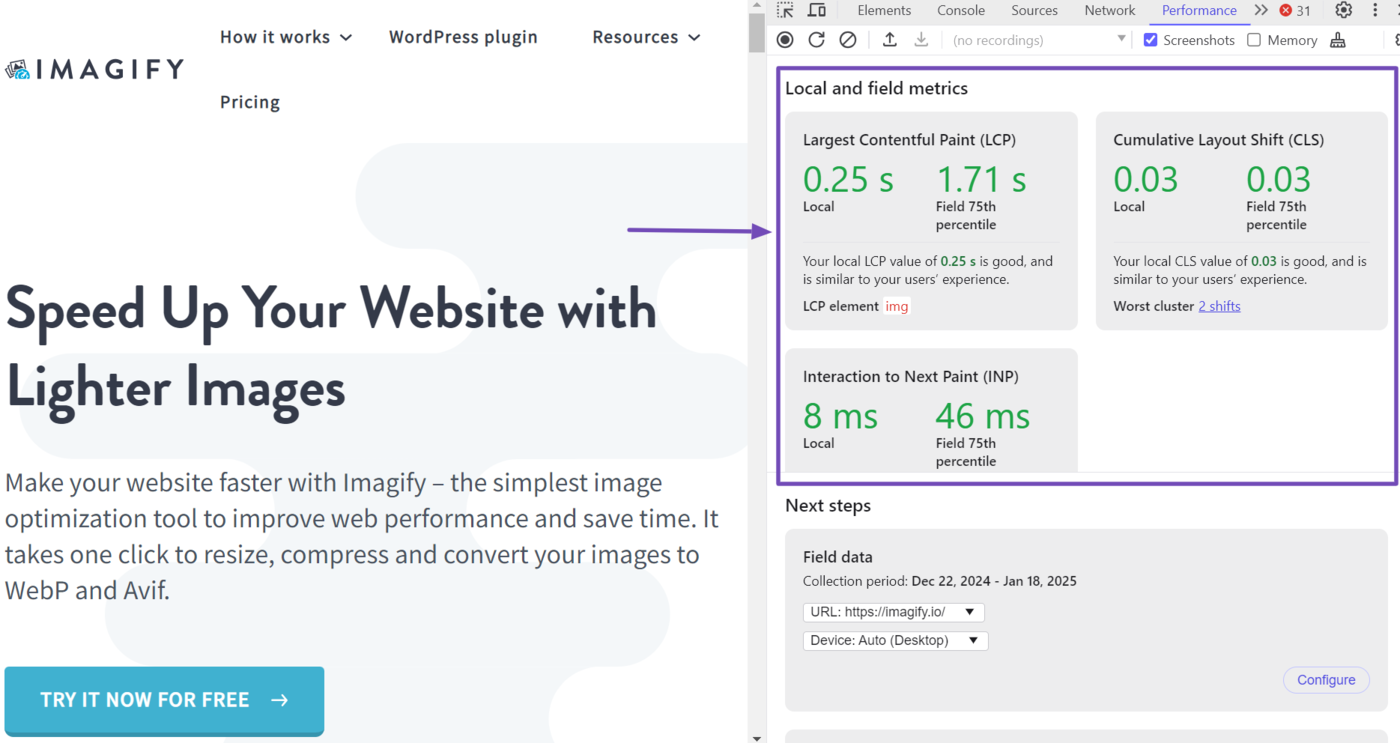Start profiling with the Record icon
Screen dimensions: 1400x743
(785, 40)
